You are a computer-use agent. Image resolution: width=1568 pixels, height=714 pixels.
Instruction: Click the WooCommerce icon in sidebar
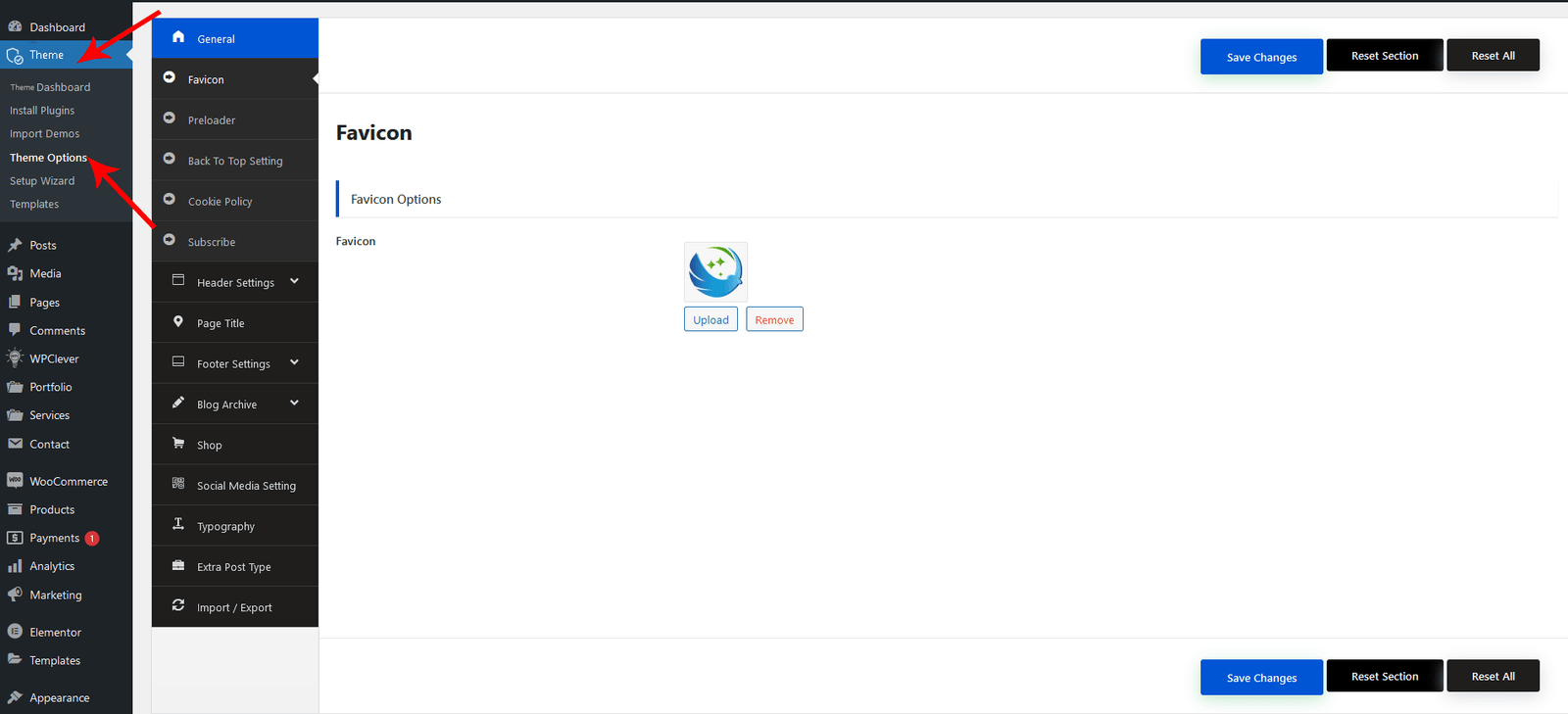[x=15, y=481]
